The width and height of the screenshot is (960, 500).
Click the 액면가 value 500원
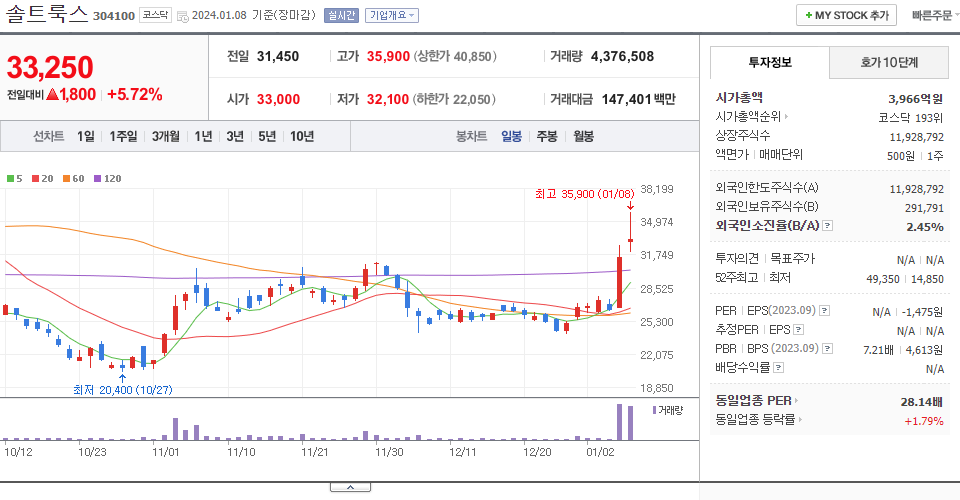[901, 156]
